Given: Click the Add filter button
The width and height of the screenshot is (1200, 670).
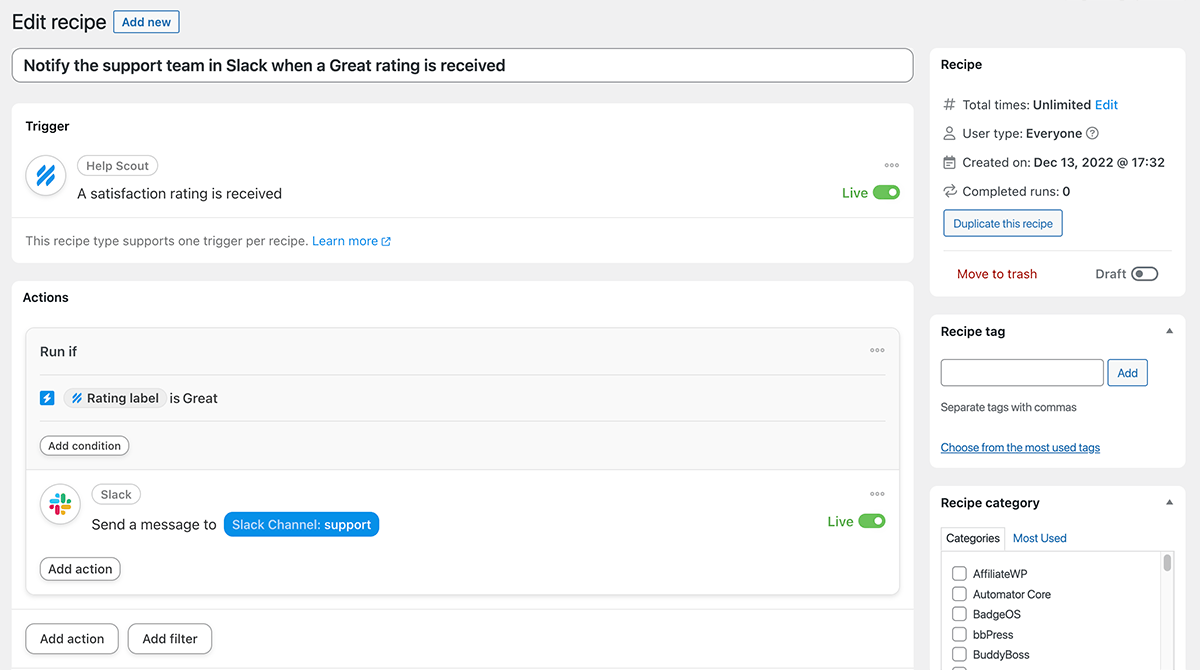Looking at the screenshot, I should click(x=170, y=639).
